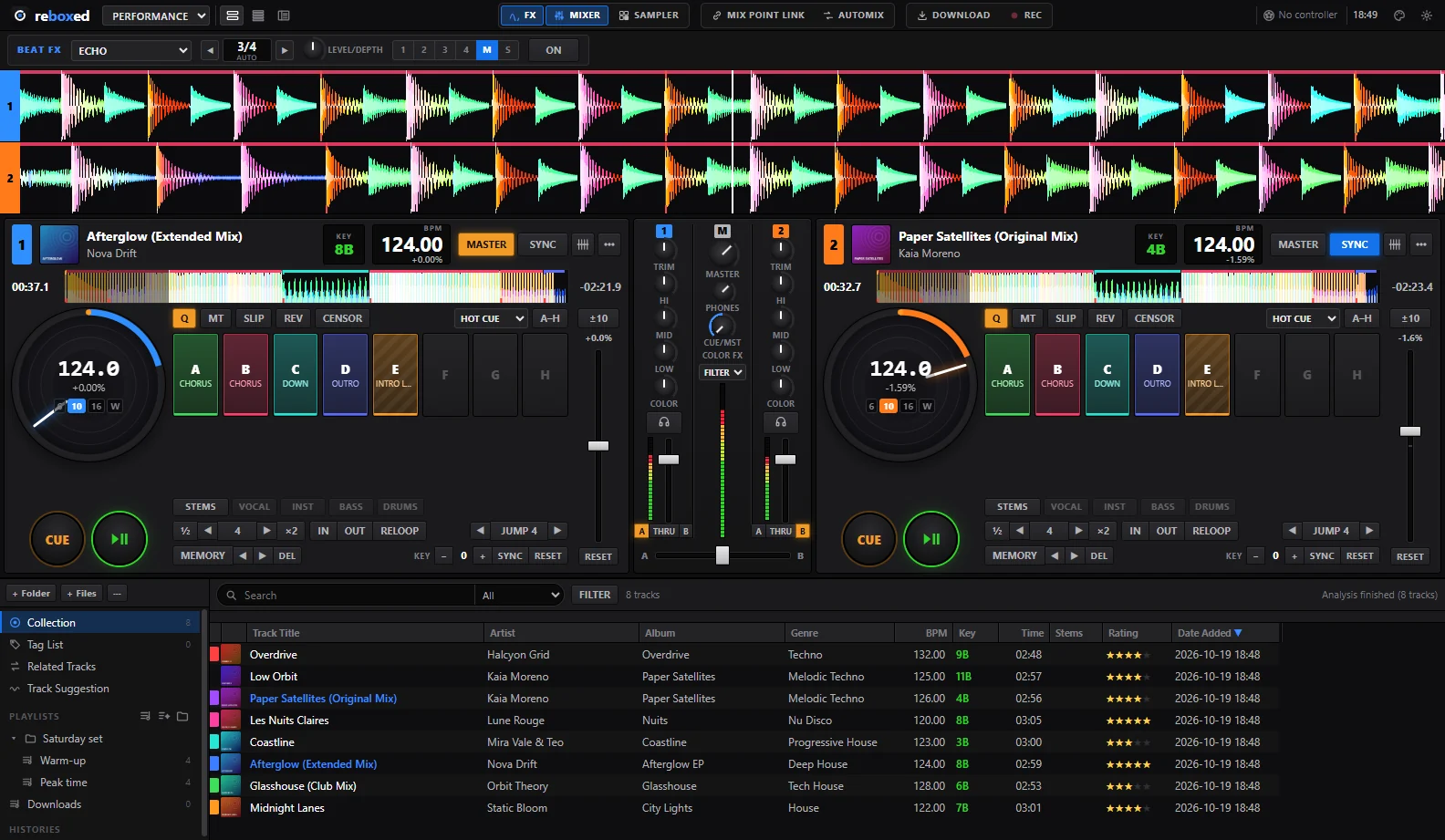Click the crossfader handle
Image resolution: width=1445 pixels, height=840 pixels.
click(x=722, y=555)
